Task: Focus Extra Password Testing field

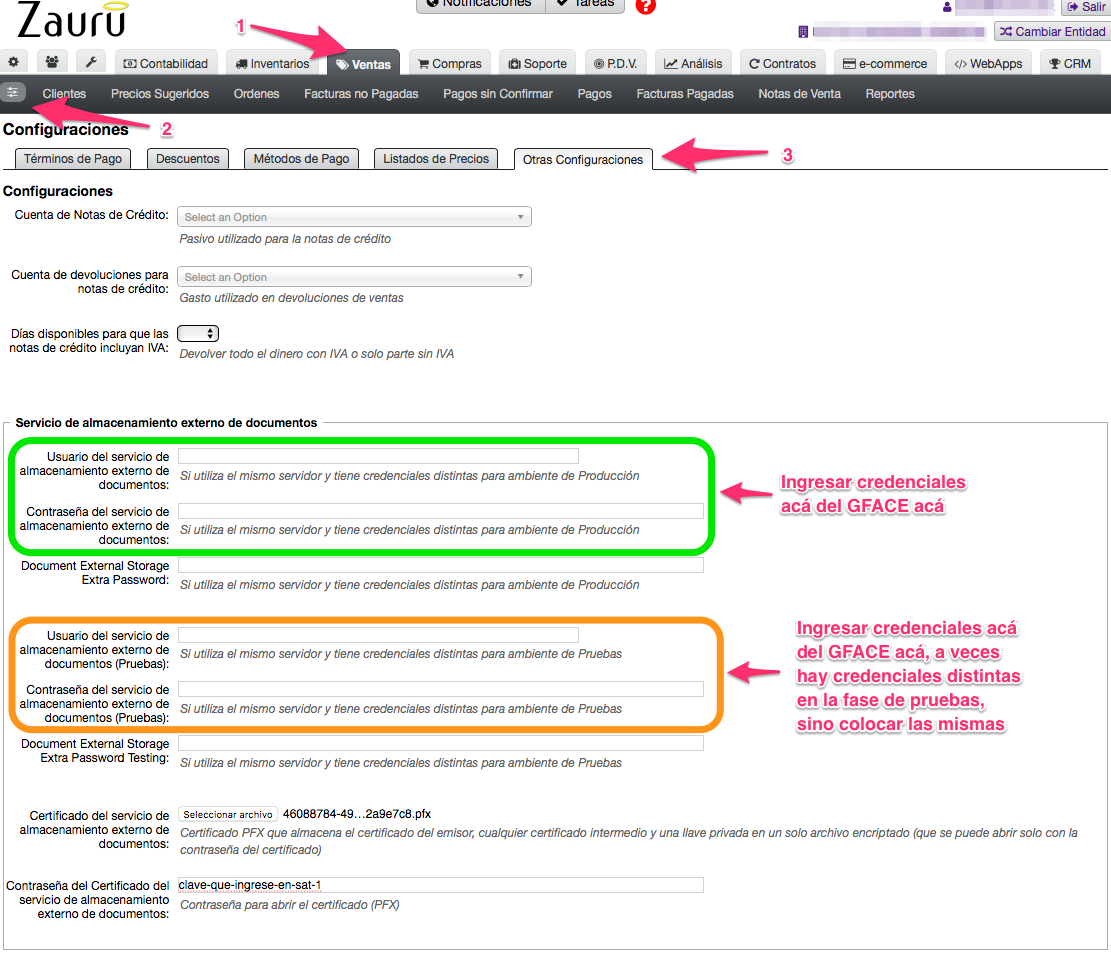Action: click(441, 743)
